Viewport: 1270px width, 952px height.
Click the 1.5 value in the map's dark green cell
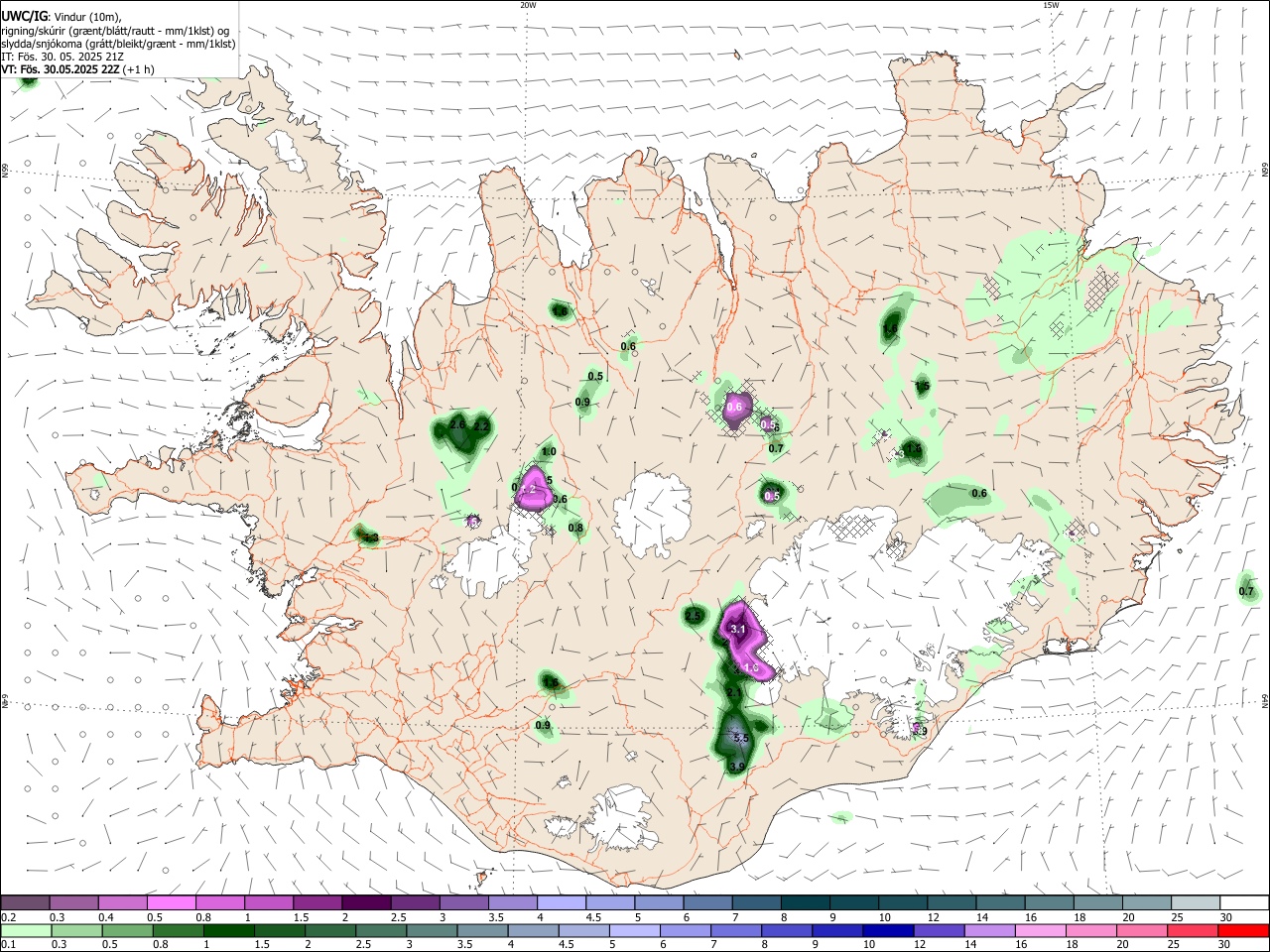pos(922,387)
